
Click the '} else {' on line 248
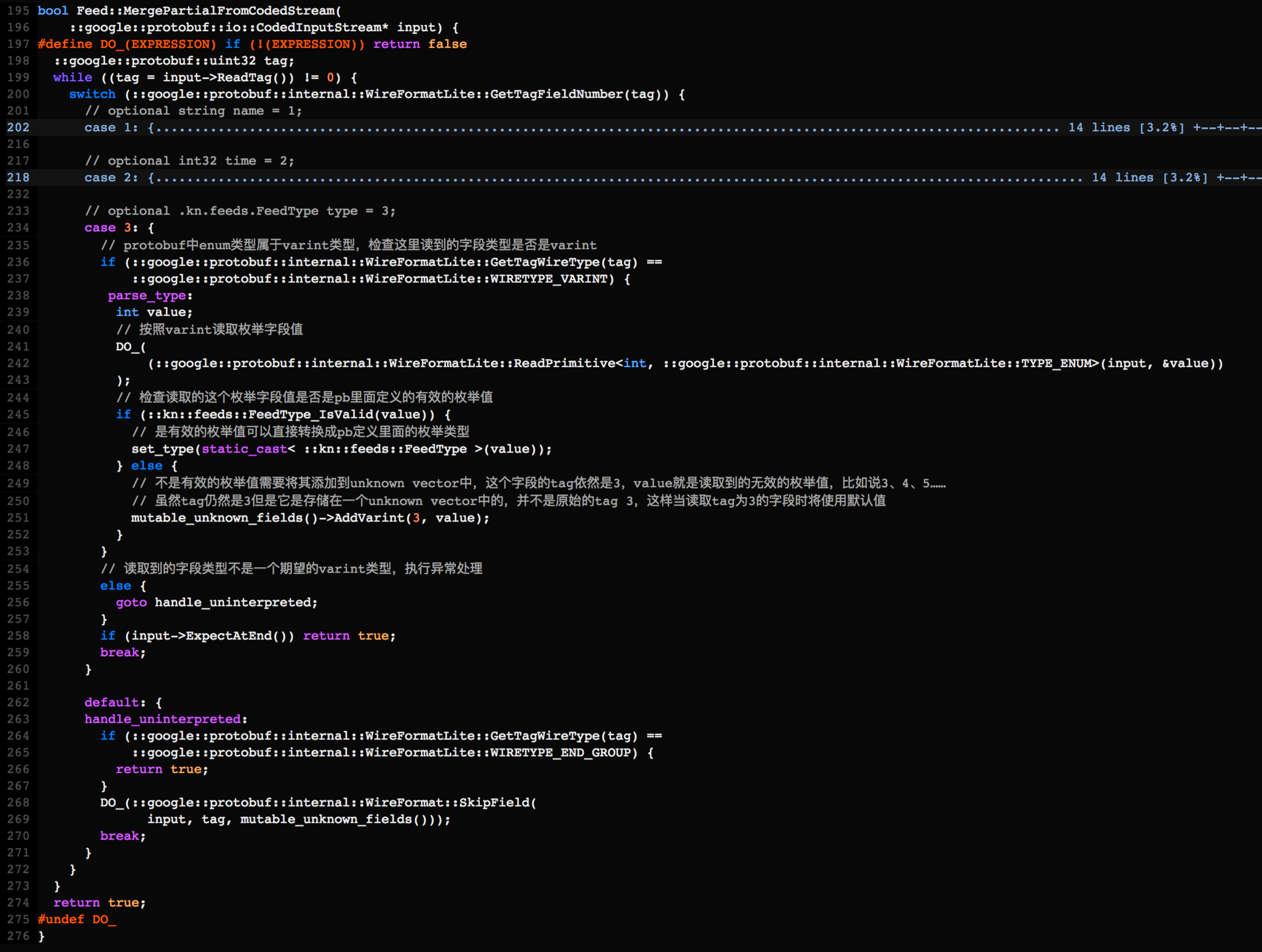point(147,467)
